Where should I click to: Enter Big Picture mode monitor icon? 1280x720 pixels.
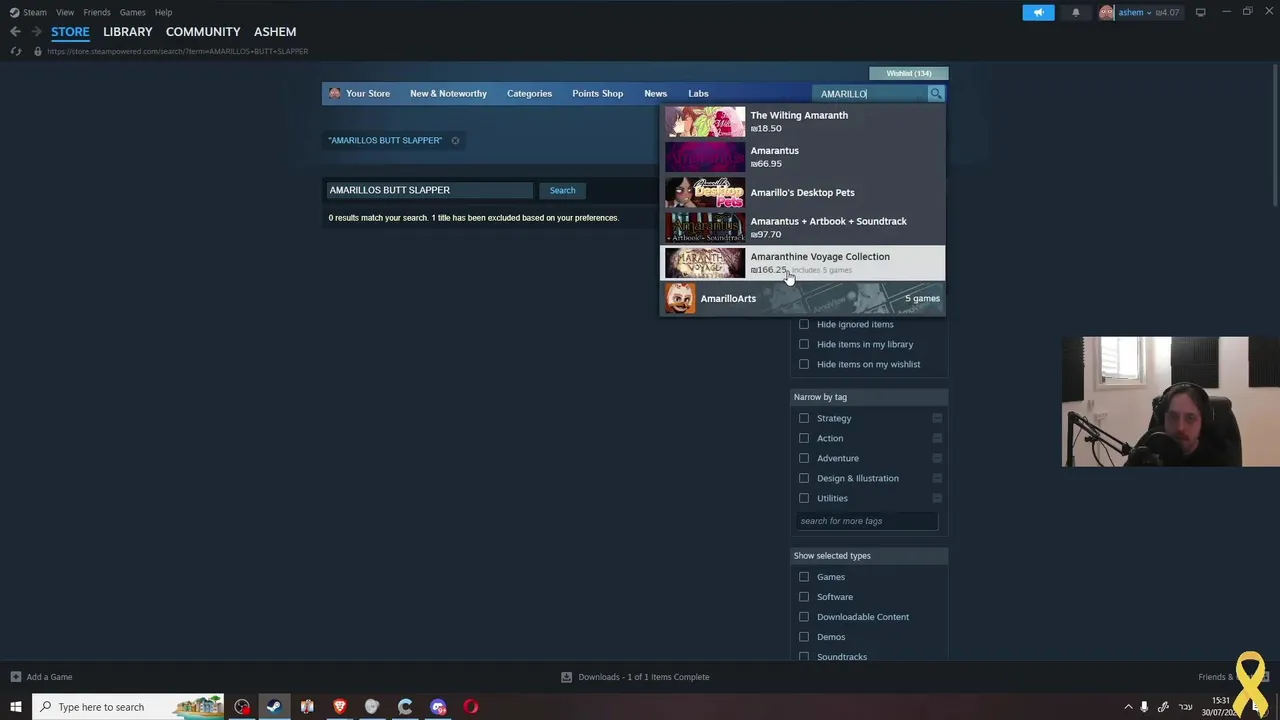(1200, 12)
